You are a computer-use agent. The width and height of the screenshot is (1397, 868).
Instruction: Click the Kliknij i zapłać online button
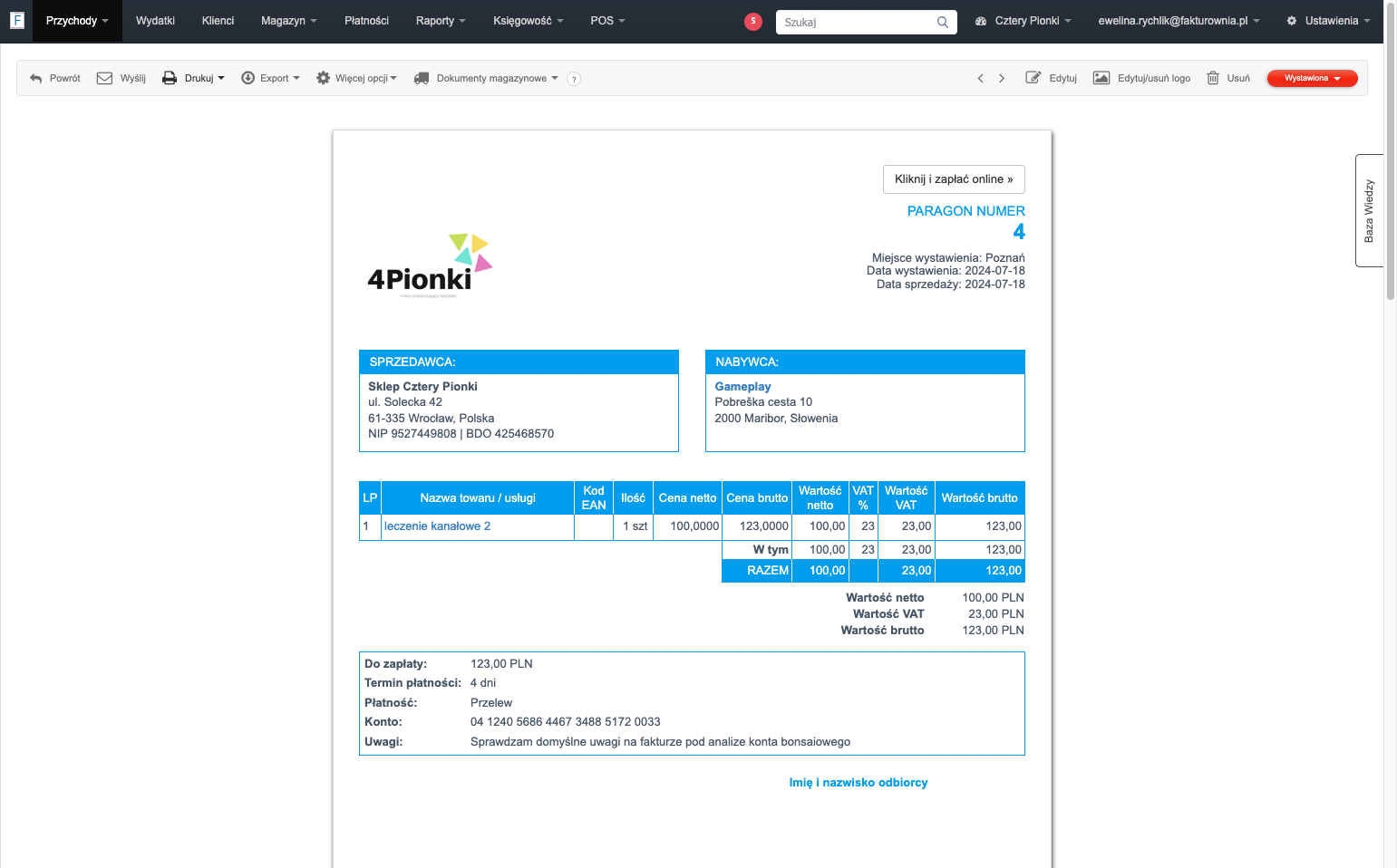point(954,179)
